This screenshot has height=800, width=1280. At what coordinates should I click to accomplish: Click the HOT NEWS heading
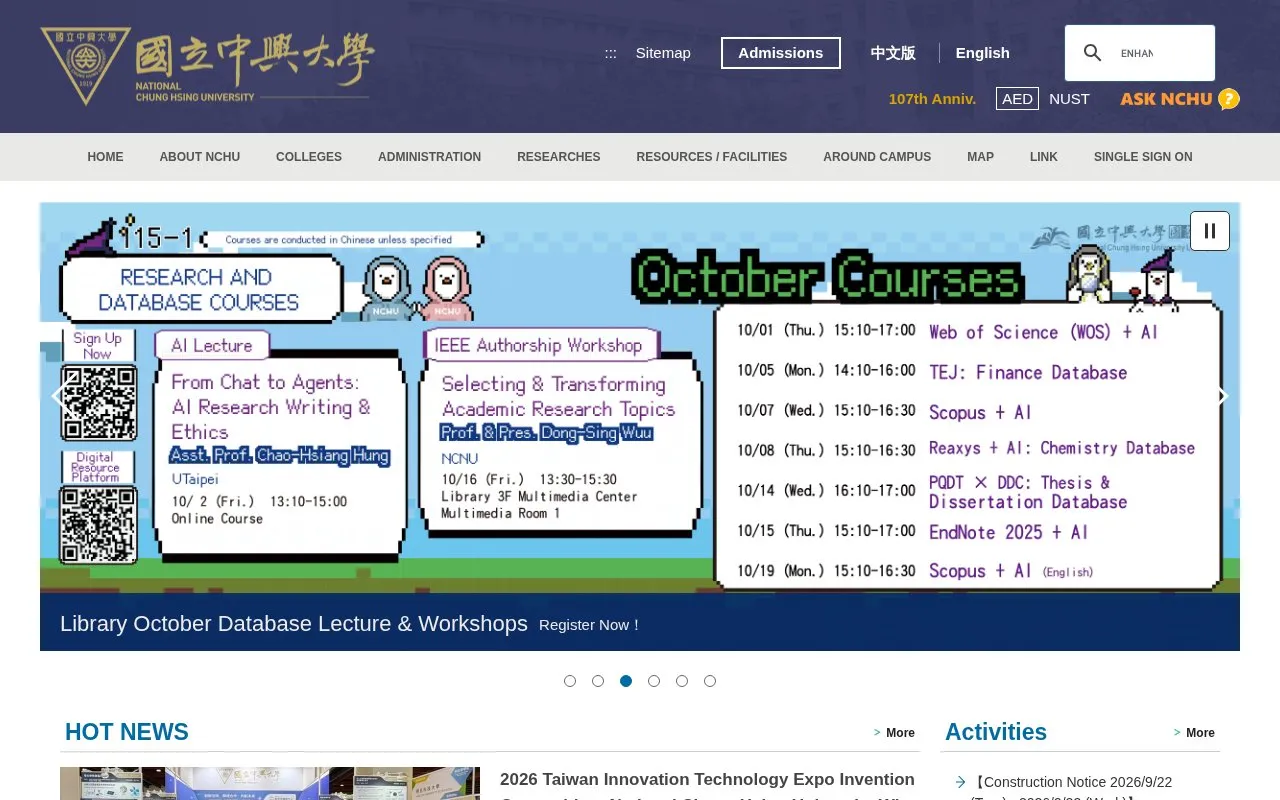[x=127, y=732]
